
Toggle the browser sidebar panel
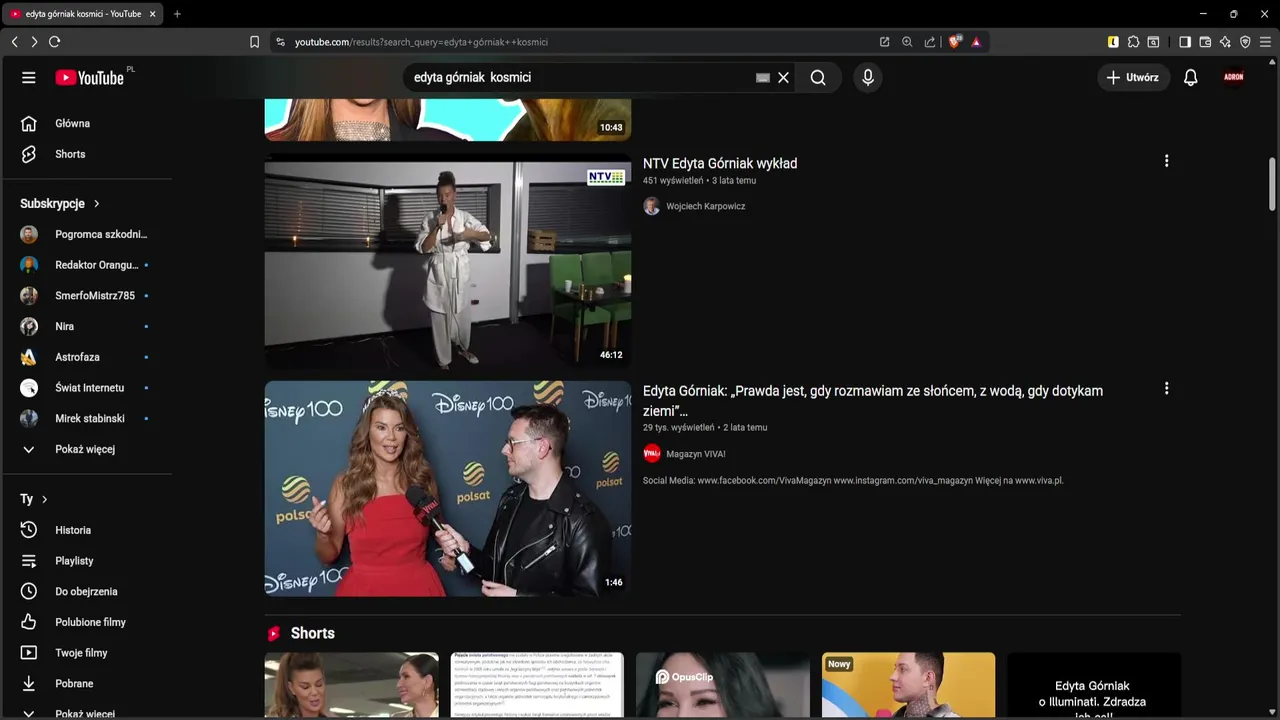1185,42
